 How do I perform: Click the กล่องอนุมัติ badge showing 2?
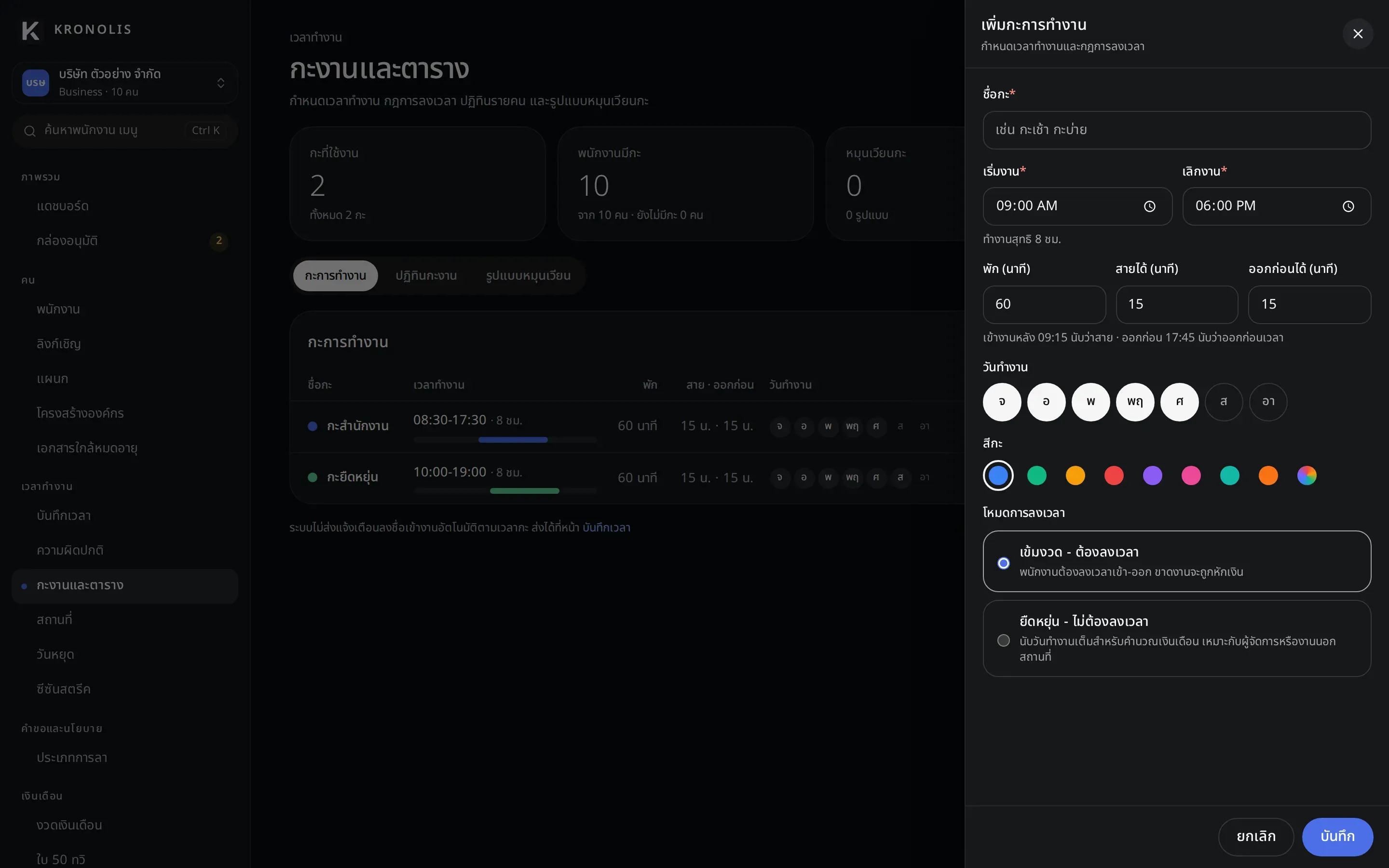click(x=218, y=241)
